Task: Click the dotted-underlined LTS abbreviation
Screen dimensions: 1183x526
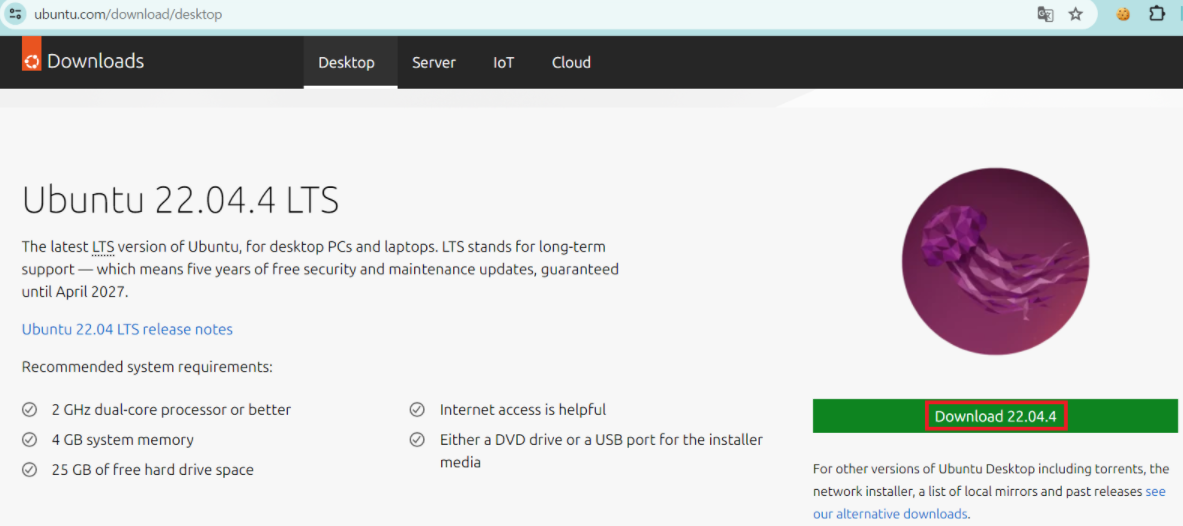Action: [x=103, y=247]
